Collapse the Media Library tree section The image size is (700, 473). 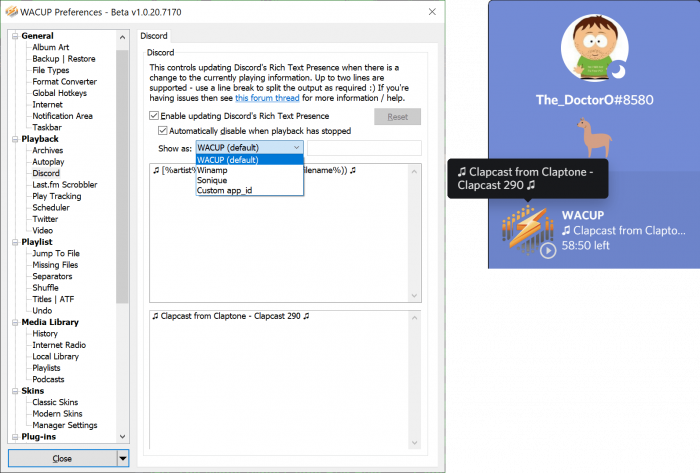pyautogui.click(x=15, y=322)
